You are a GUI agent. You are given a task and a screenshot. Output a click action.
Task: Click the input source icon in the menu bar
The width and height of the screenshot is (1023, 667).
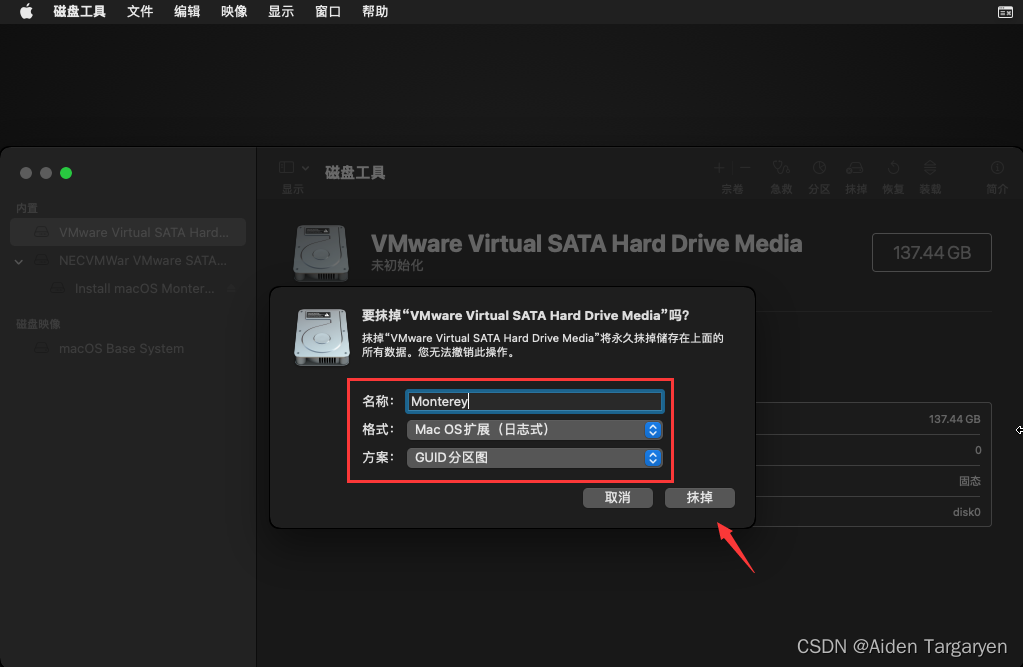[1005, 12]
